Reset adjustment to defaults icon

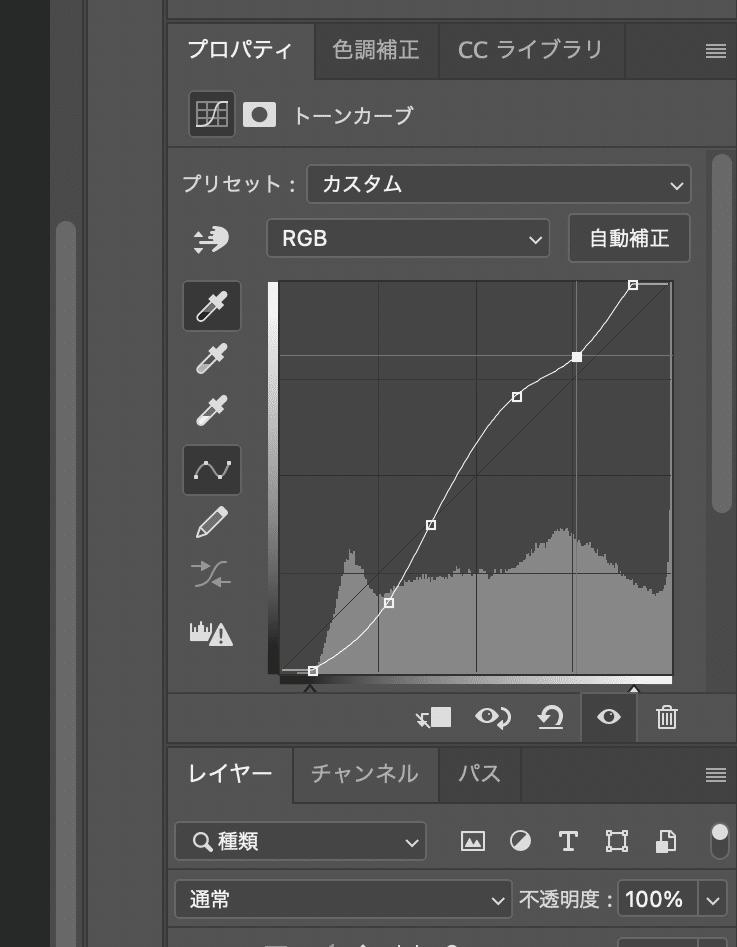(550, 717)
